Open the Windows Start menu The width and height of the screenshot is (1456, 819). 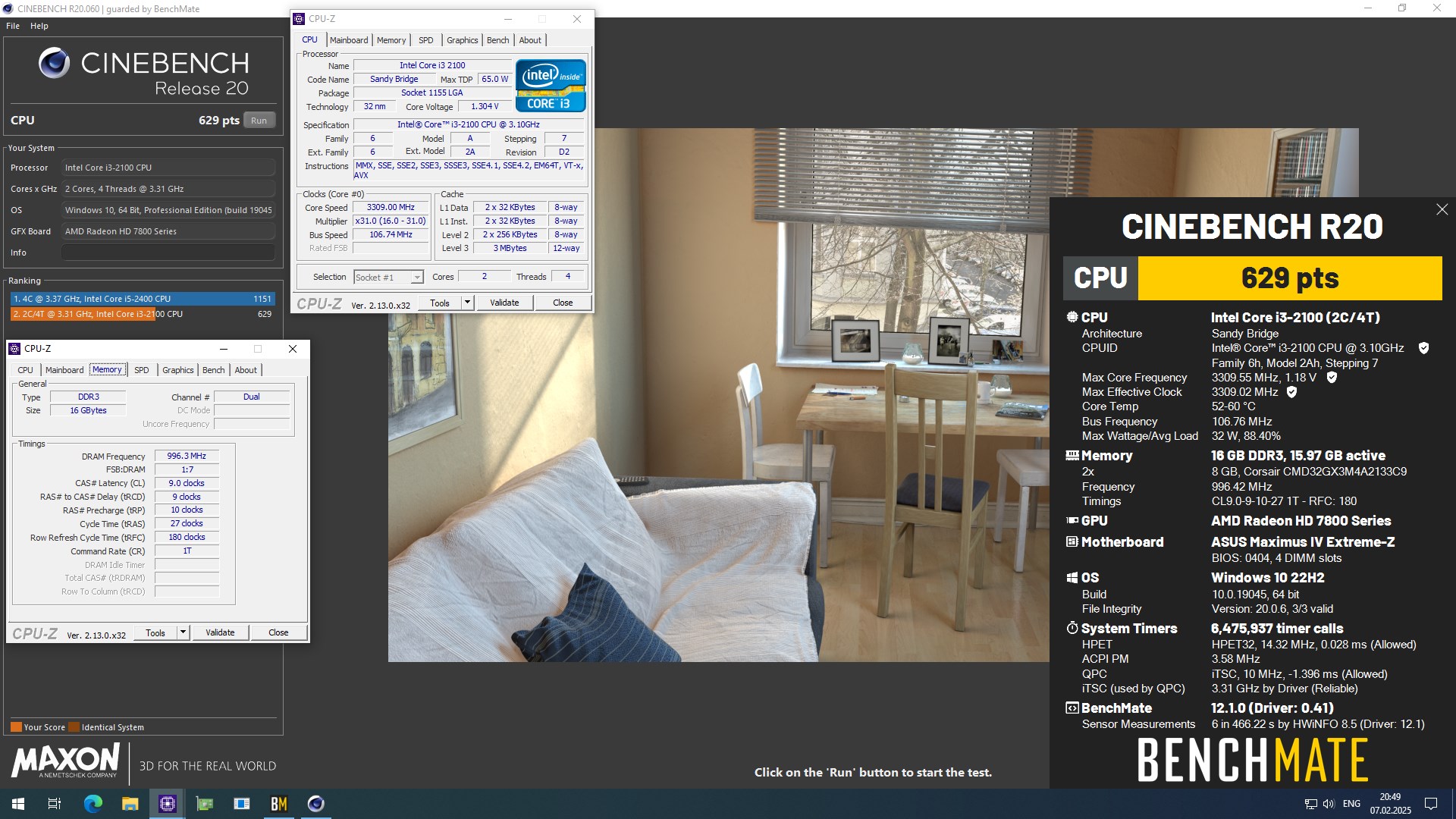pyautogui.click(x=18, y=804)
